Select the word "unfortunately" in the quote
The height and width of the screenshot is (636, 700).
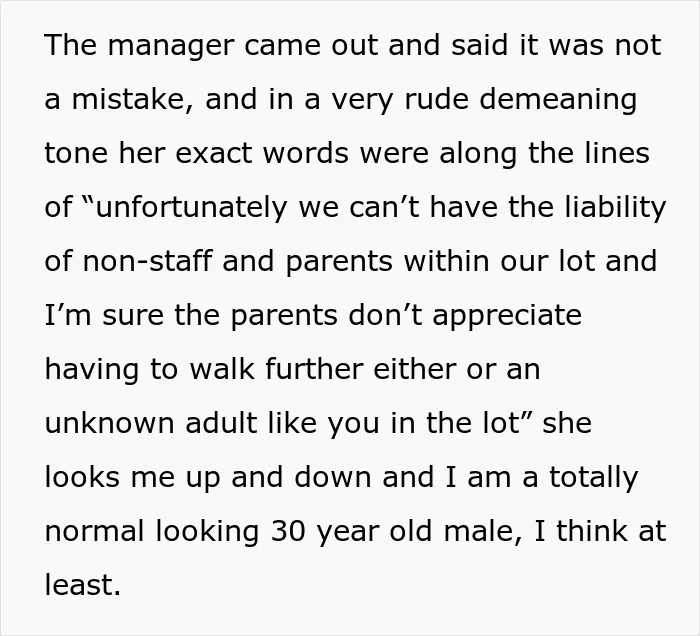tap(191, 208)
